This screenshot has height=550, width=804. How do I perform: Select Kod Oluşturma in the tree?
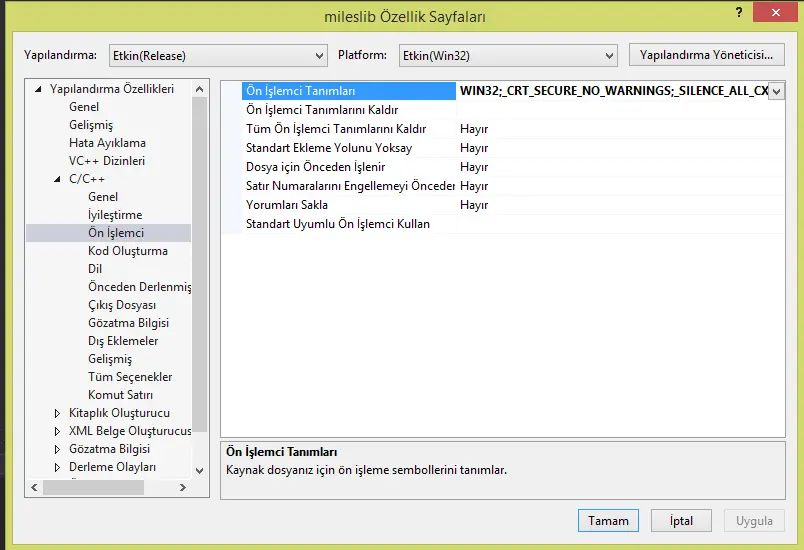point(127,251)
